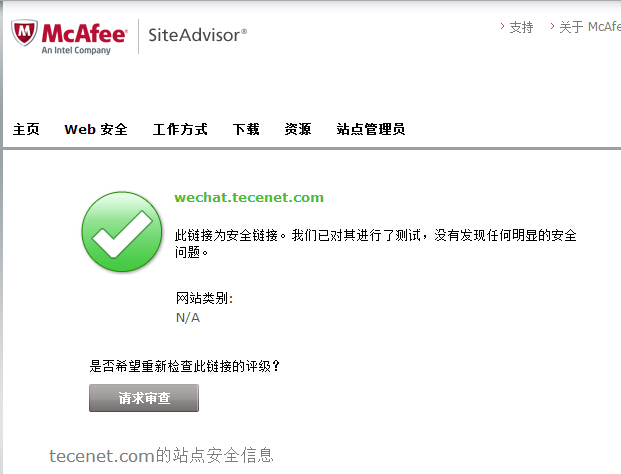The width and height of the screenshot is (621, 474).
Task: Click the McAfee shield logo icon
Action: pyautogui.click(x=24, y=32)
